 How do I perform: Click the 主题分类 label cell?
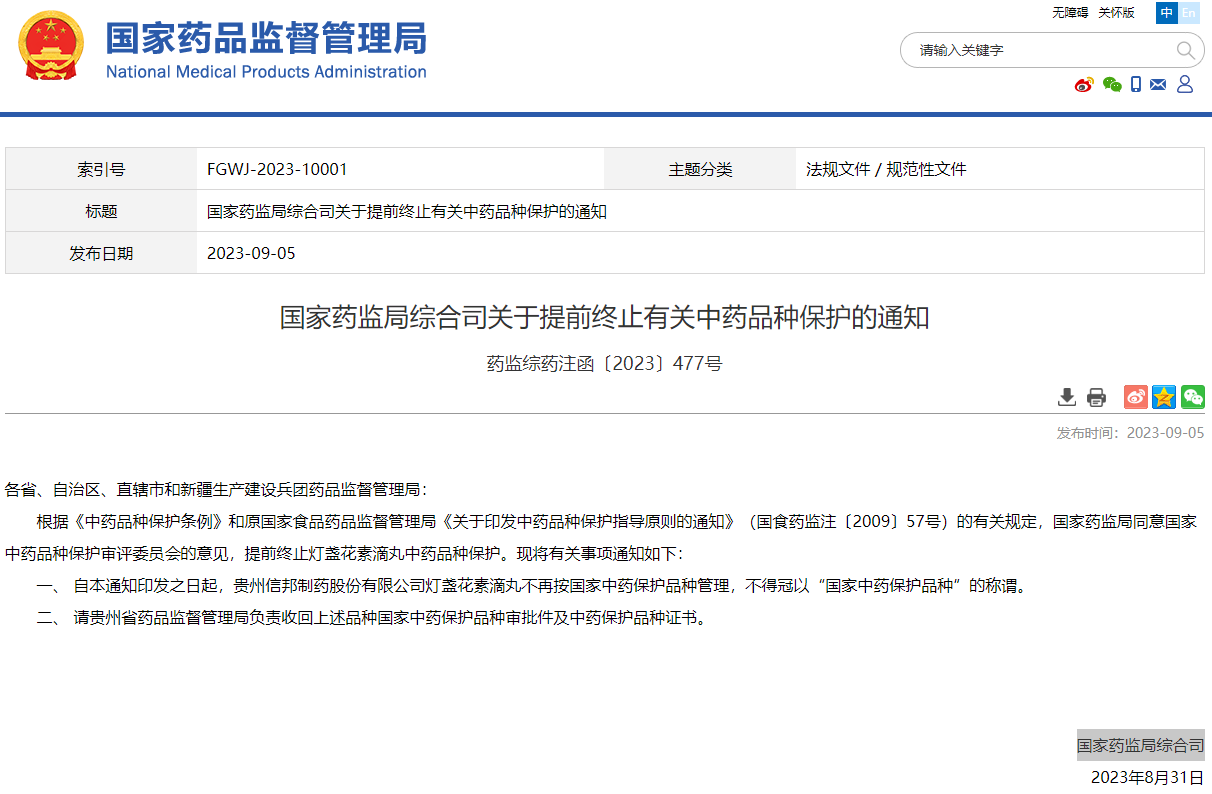(700, 169)
